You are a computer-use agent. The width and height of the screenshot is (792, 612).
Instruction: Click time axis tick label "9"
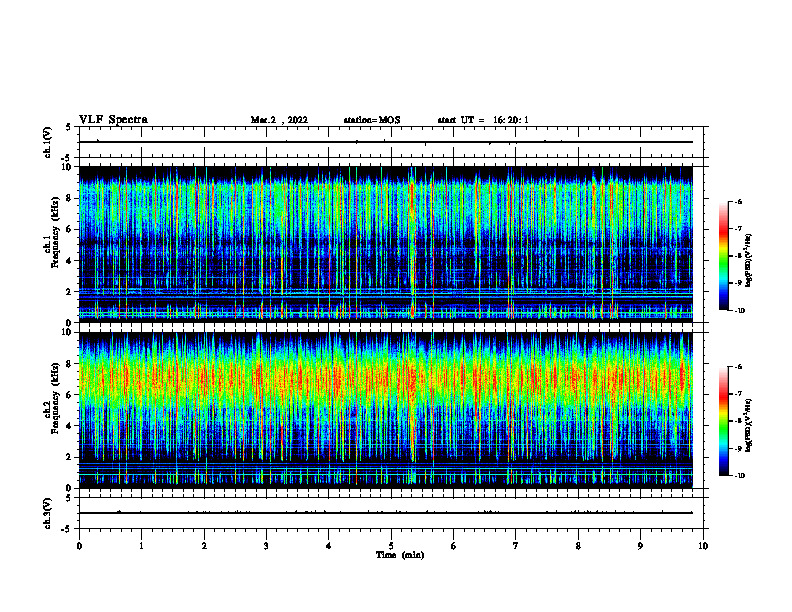640,546
